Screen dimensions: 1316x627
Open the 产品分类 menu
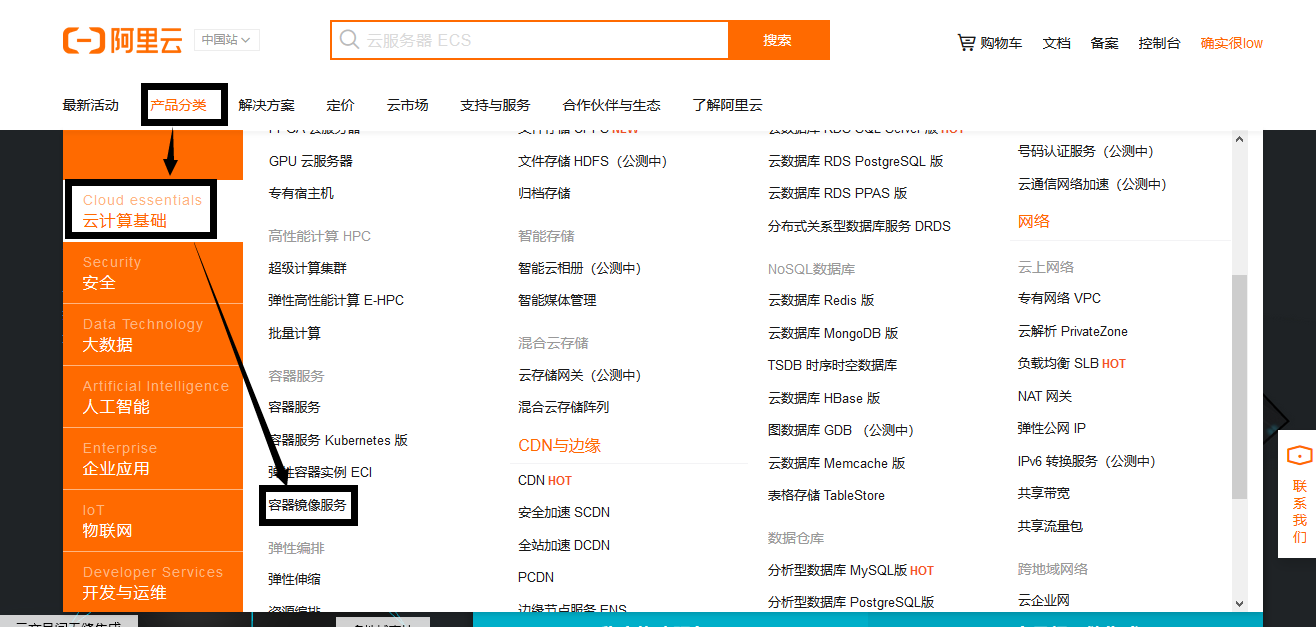click(x=178, y=105)
